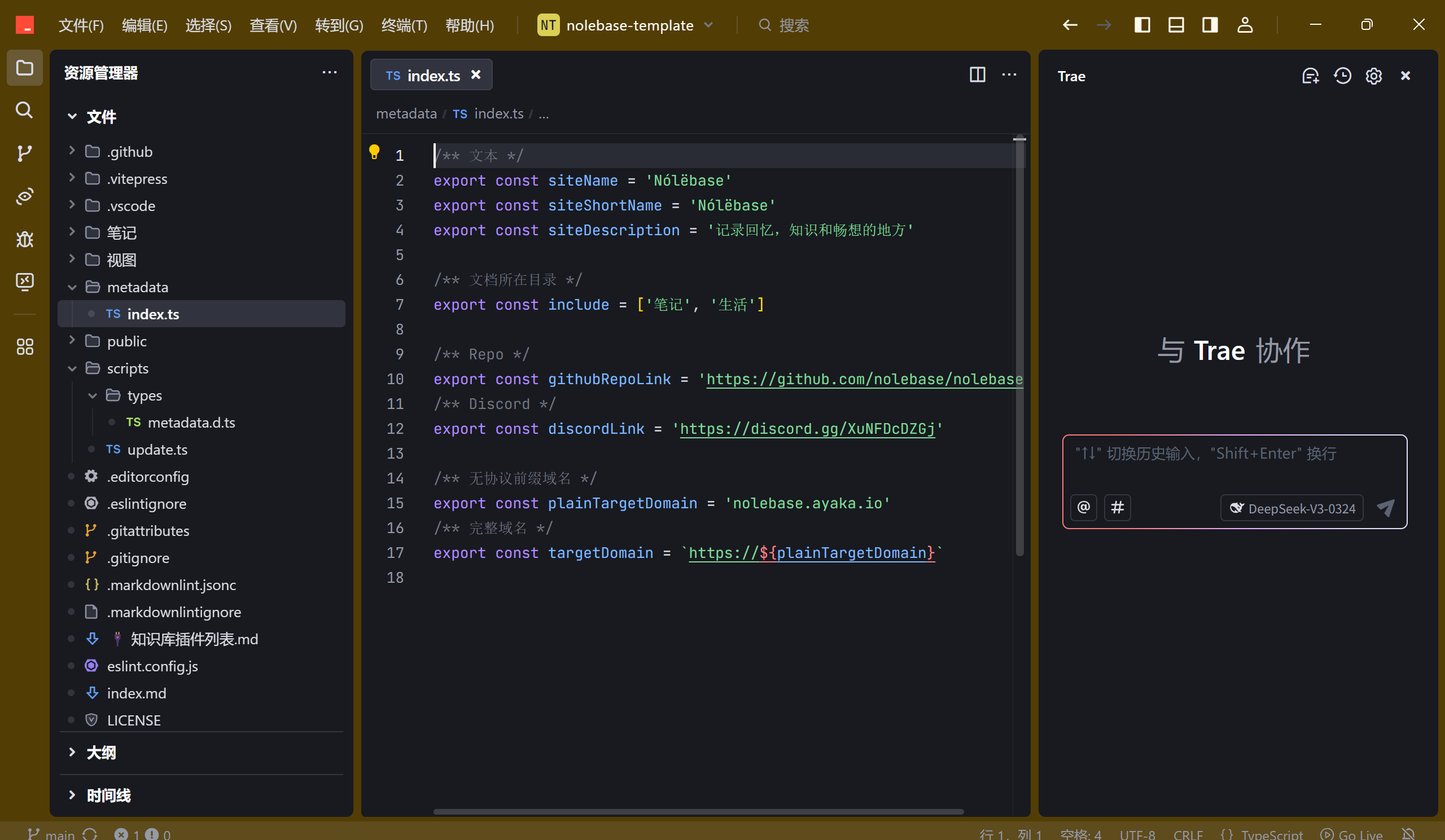Toggle the right AI sidebar visibility
Image resolution: width=1445 pixels, height=840 pixels.
[x=1210, y=25]
